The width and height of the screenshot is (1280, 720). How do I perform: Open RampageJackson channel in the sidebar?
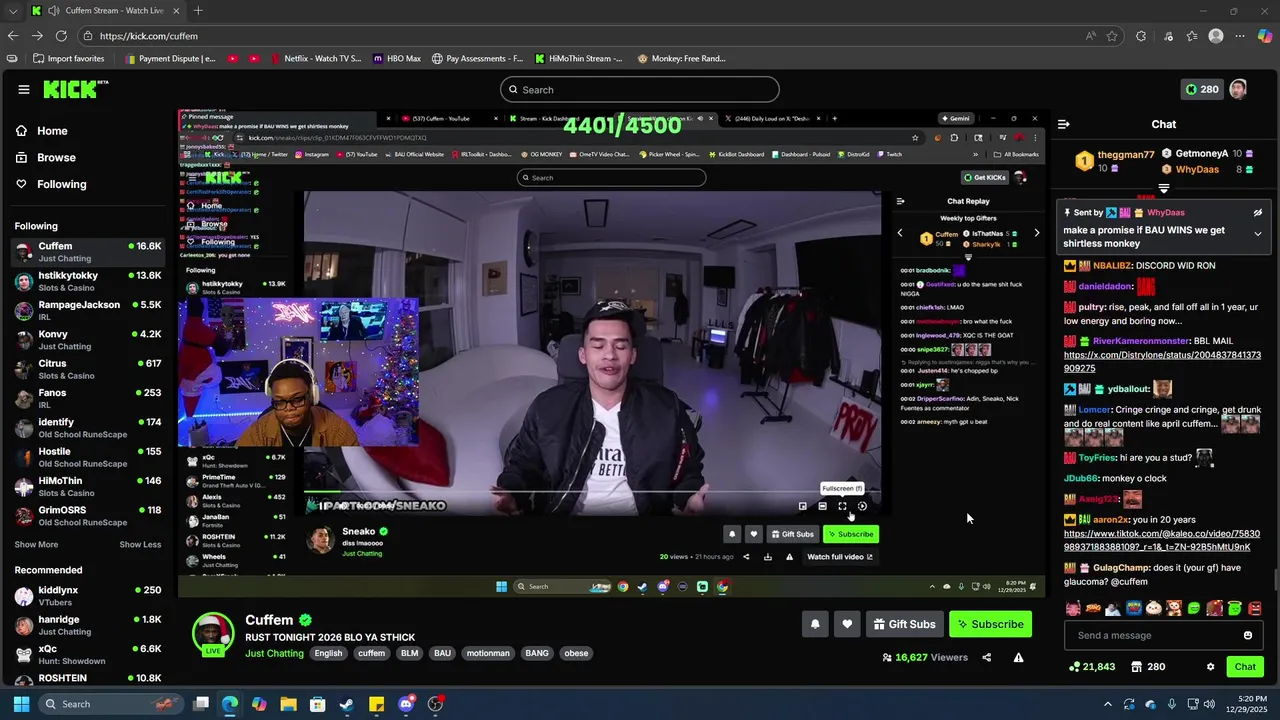pyautogui.click(x=88, y=310)
